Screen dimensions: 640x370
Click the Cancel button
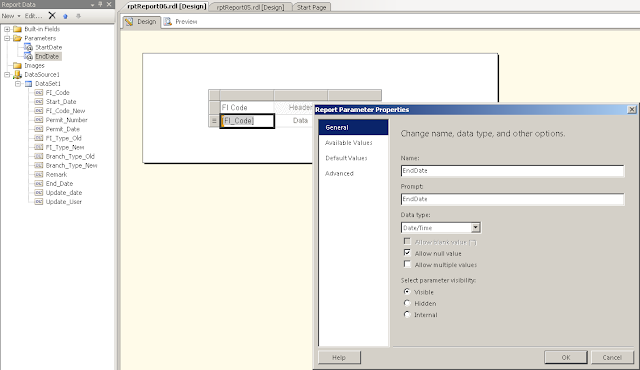612,357
